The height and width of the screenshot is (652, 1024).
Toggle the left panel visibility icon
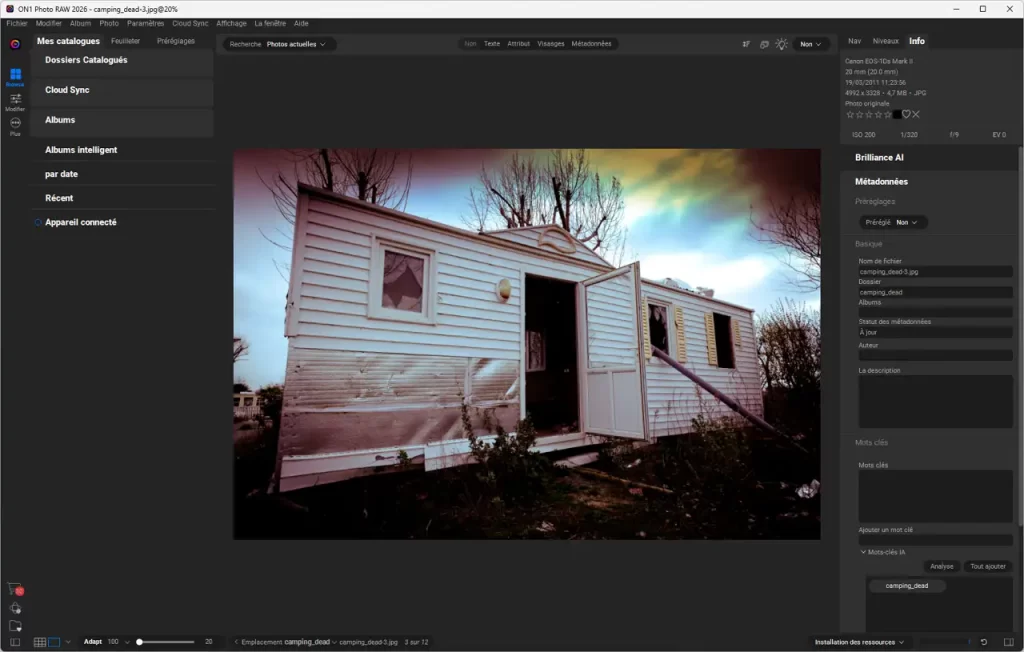(15, 642)
